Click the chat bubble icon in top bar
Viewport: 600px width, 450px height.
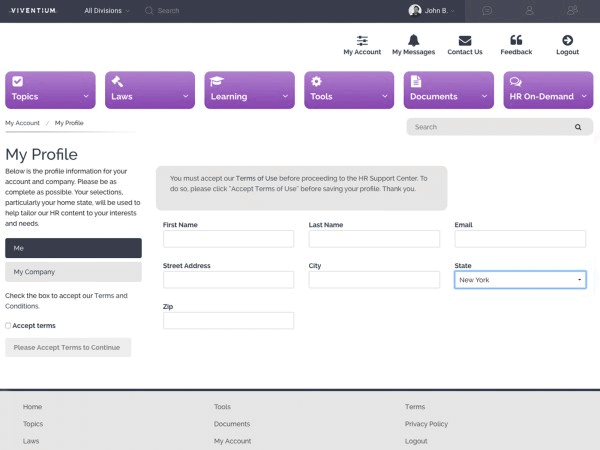point(487,11)
